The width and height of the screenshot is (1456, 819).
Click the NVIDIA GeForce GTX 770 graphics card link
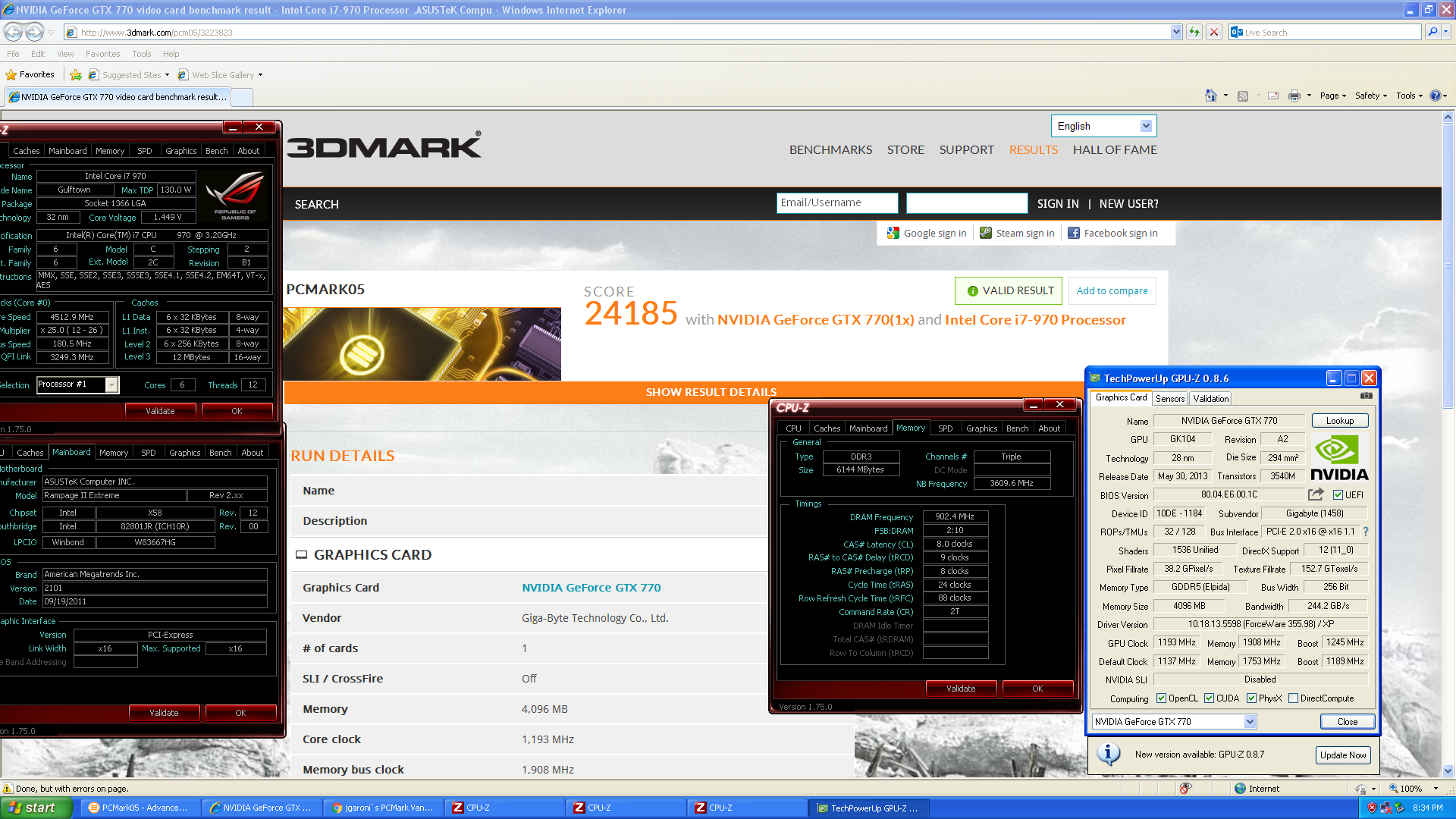[591, 588]
